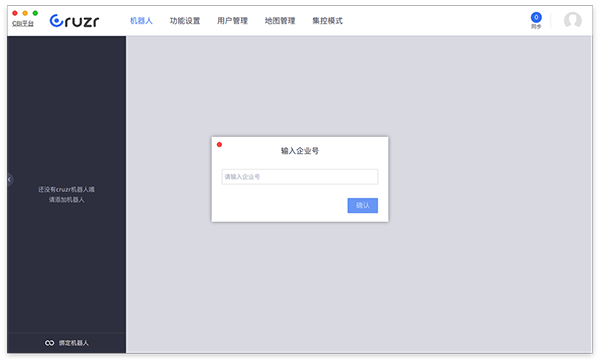Close the 输入企业号 dialog red dot

219,144
